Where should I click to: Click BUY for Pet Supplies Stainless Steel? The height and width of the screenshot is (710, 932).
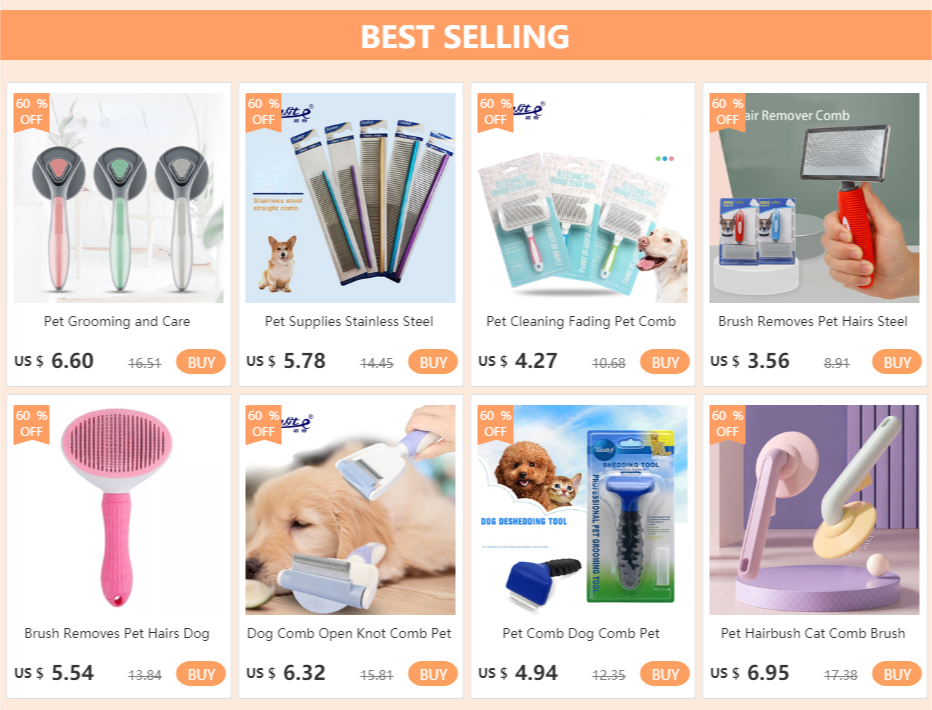[433, 362]
